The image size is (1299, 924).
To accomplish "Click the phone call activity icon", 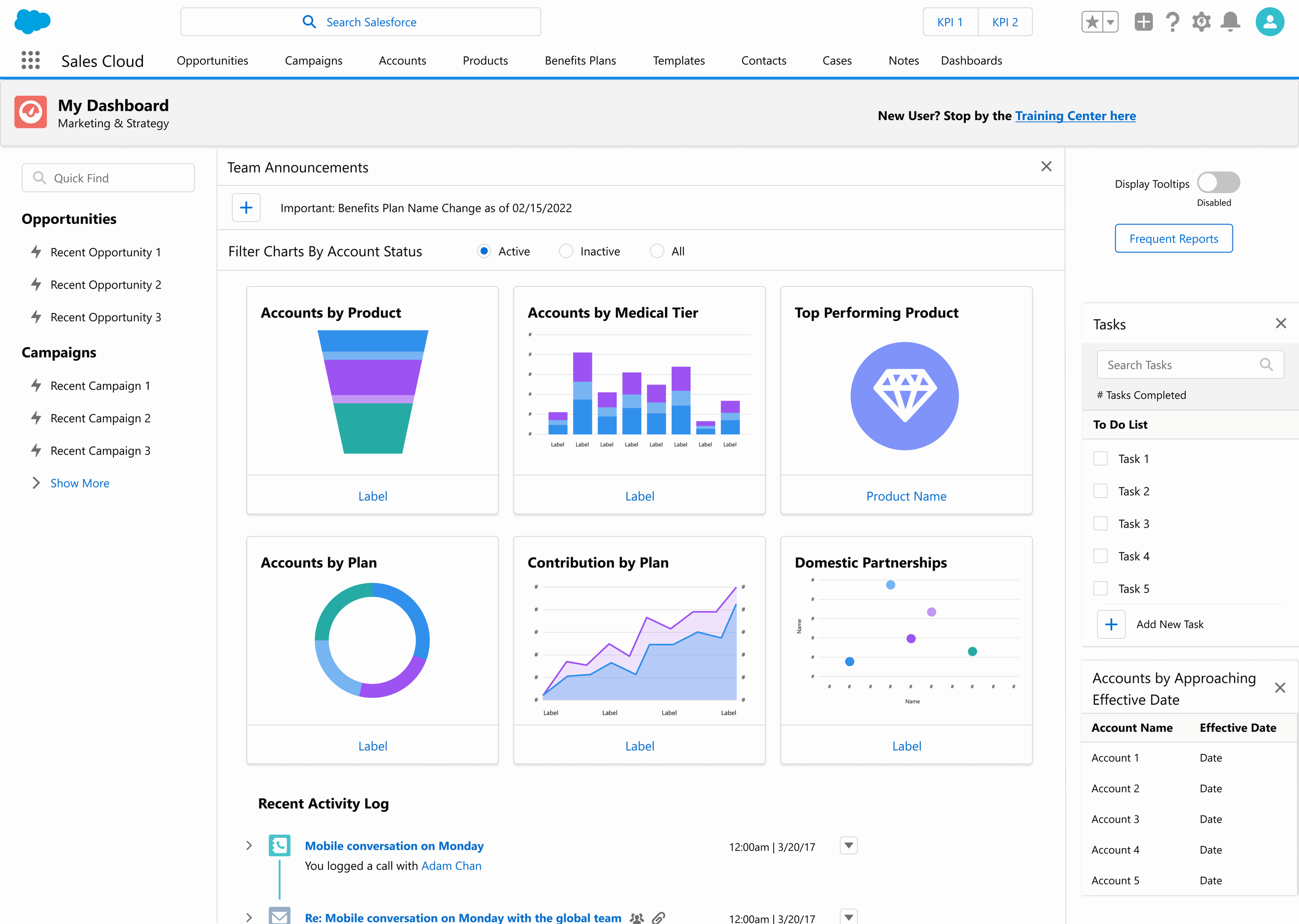I will (279, 846).
